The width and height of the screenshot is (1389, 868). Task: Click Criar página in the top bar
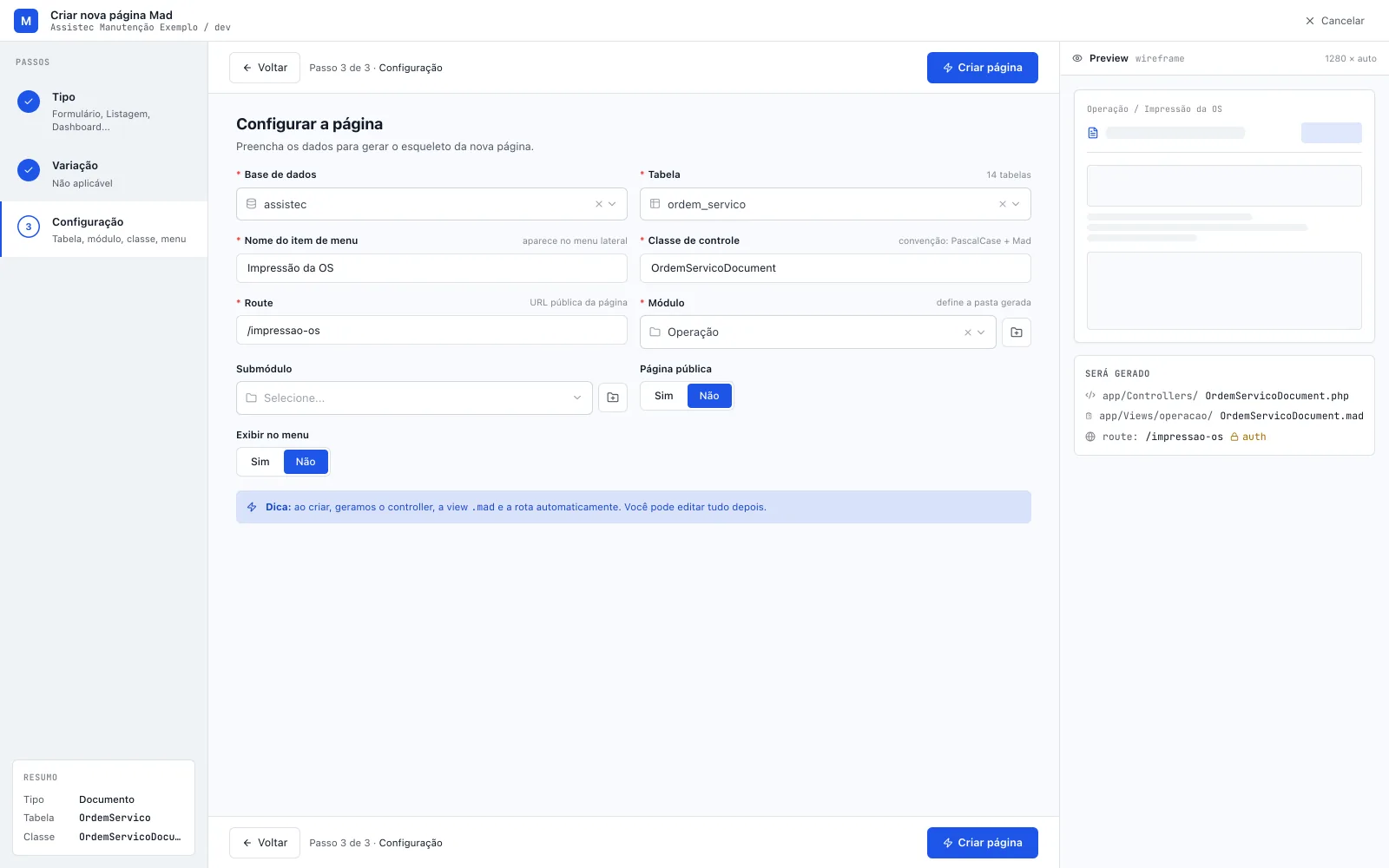(983, 68)
